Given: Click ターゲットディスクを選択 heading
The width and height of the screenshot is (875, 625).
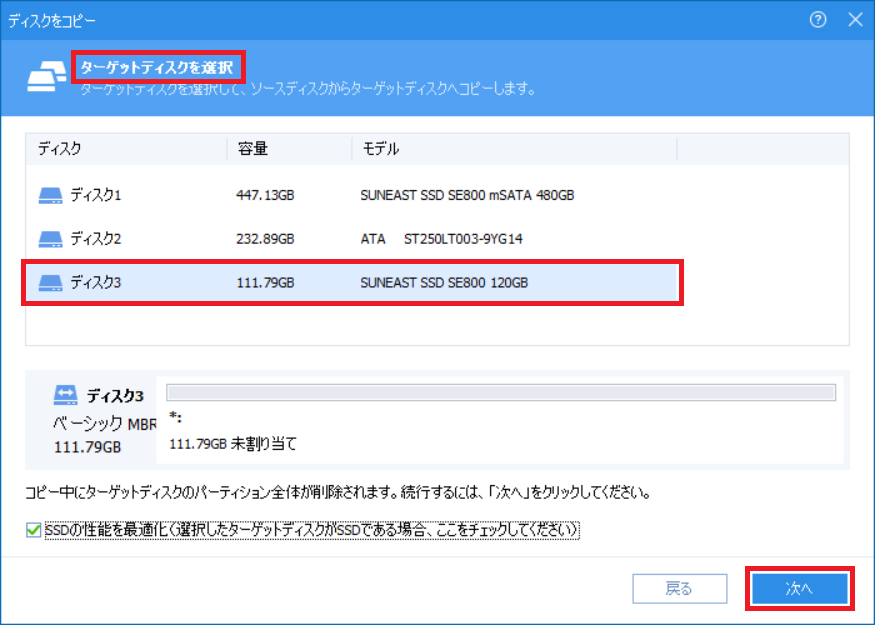Looking at the screenshot, I should tap(157, 68).
